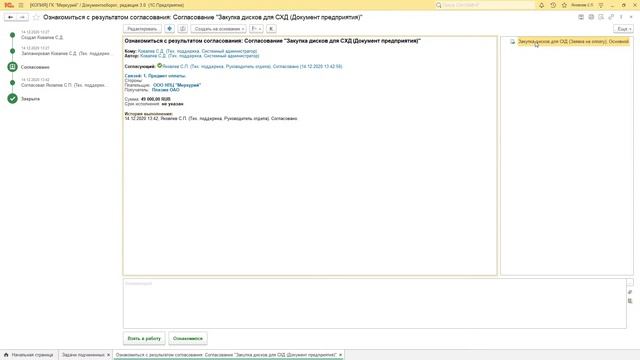Focus the global search field in title bar
Screen dimensions: 640x360
(484, 5)
